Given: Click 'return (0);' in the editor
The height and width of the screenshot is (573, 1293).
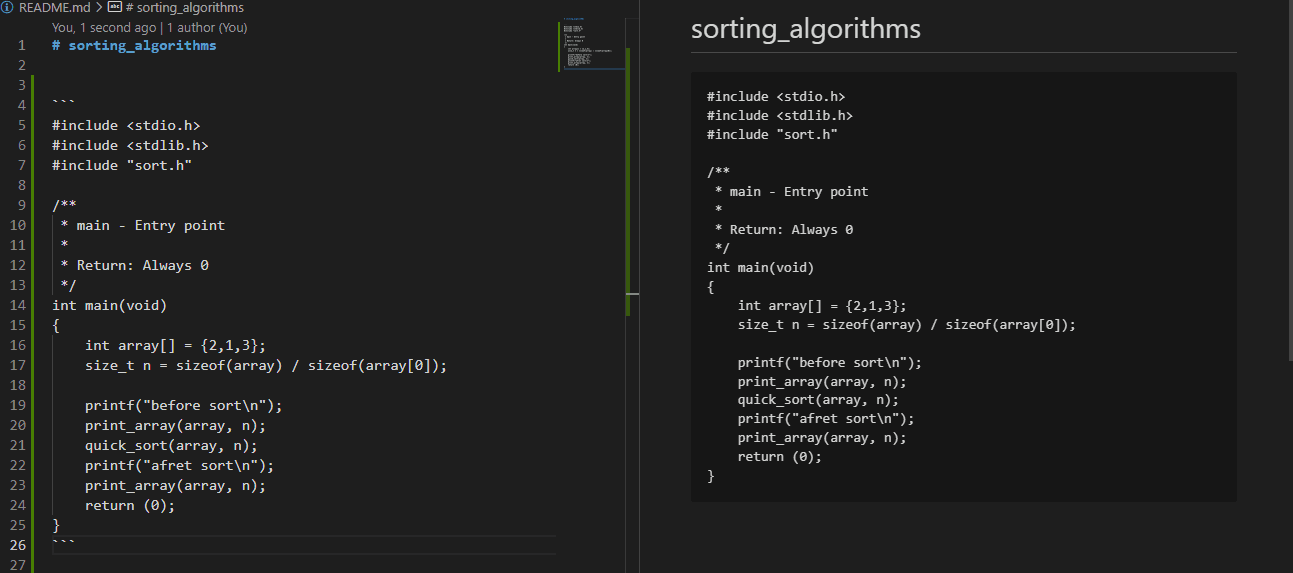Looking at the screenshot, I should coord(130,505).
